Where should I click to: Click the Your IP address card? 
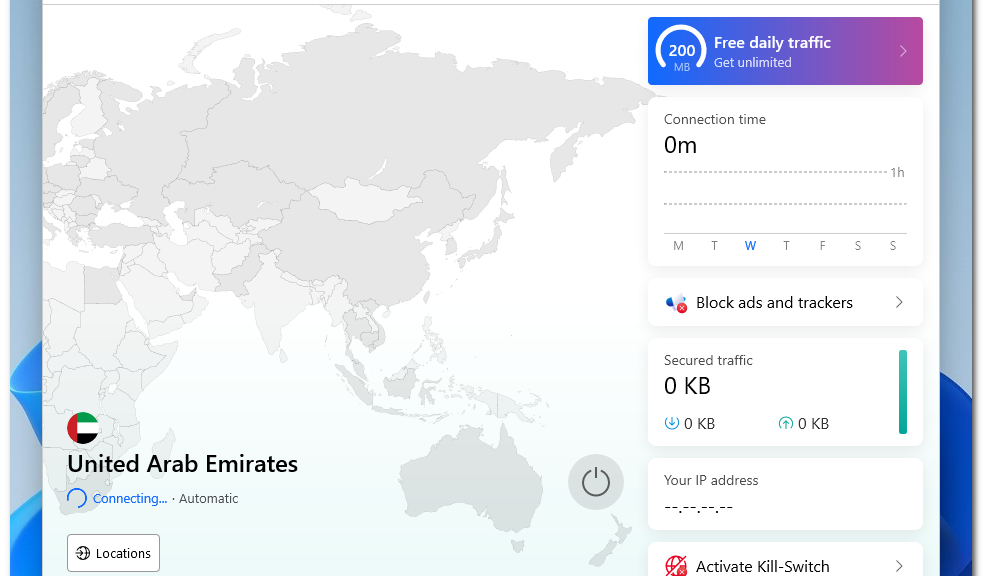(x=785, y=494)
